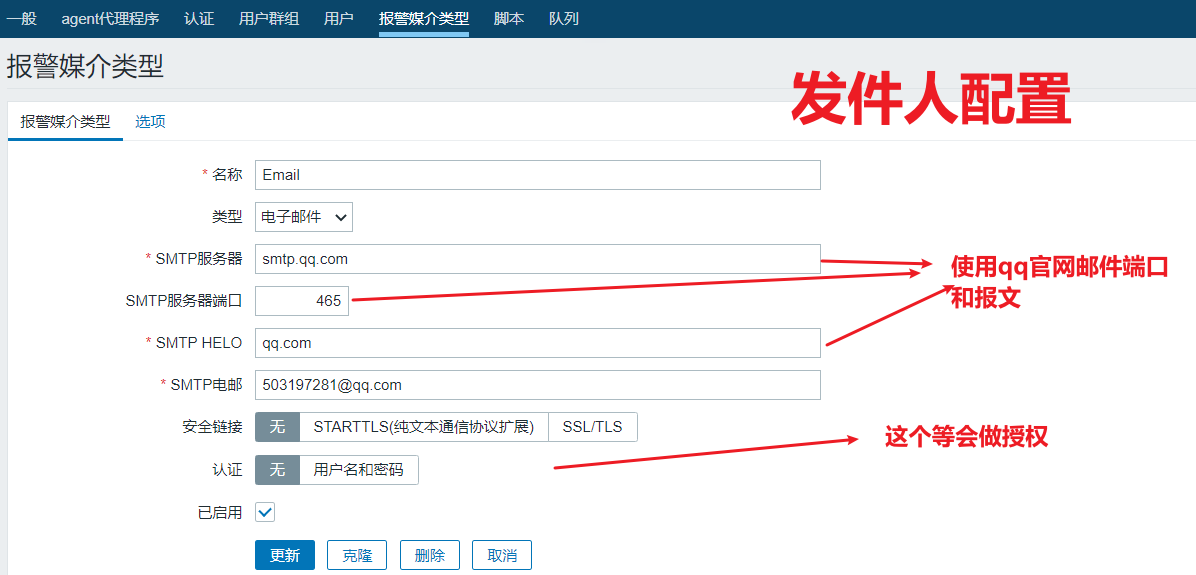Select 用户名和密码 authentication option
This screenshot has width=1196, height=575.
[x=358, y=471]
